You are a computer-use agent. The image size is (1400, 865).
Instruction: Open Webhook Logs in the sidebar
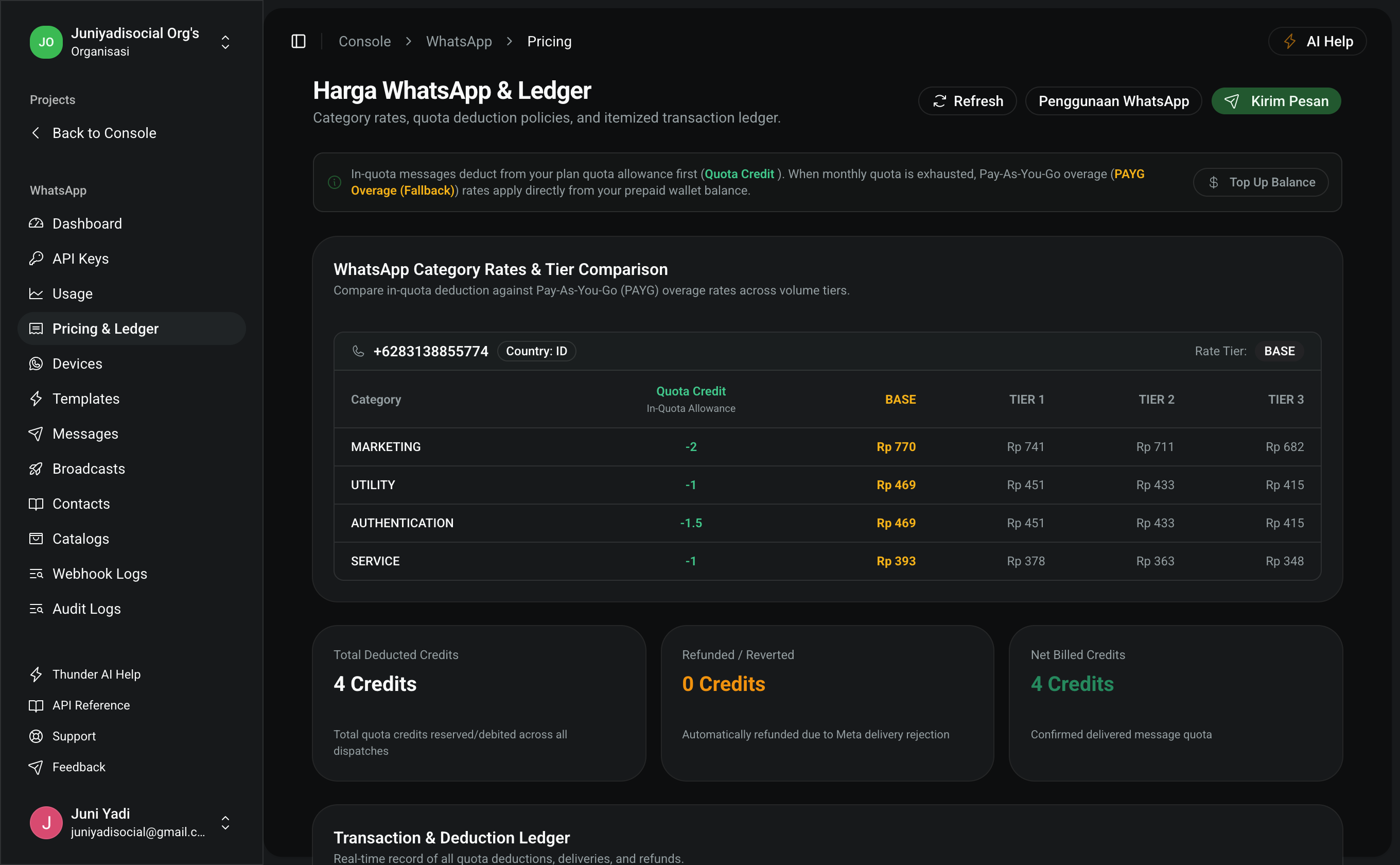[x=132, y=574]
